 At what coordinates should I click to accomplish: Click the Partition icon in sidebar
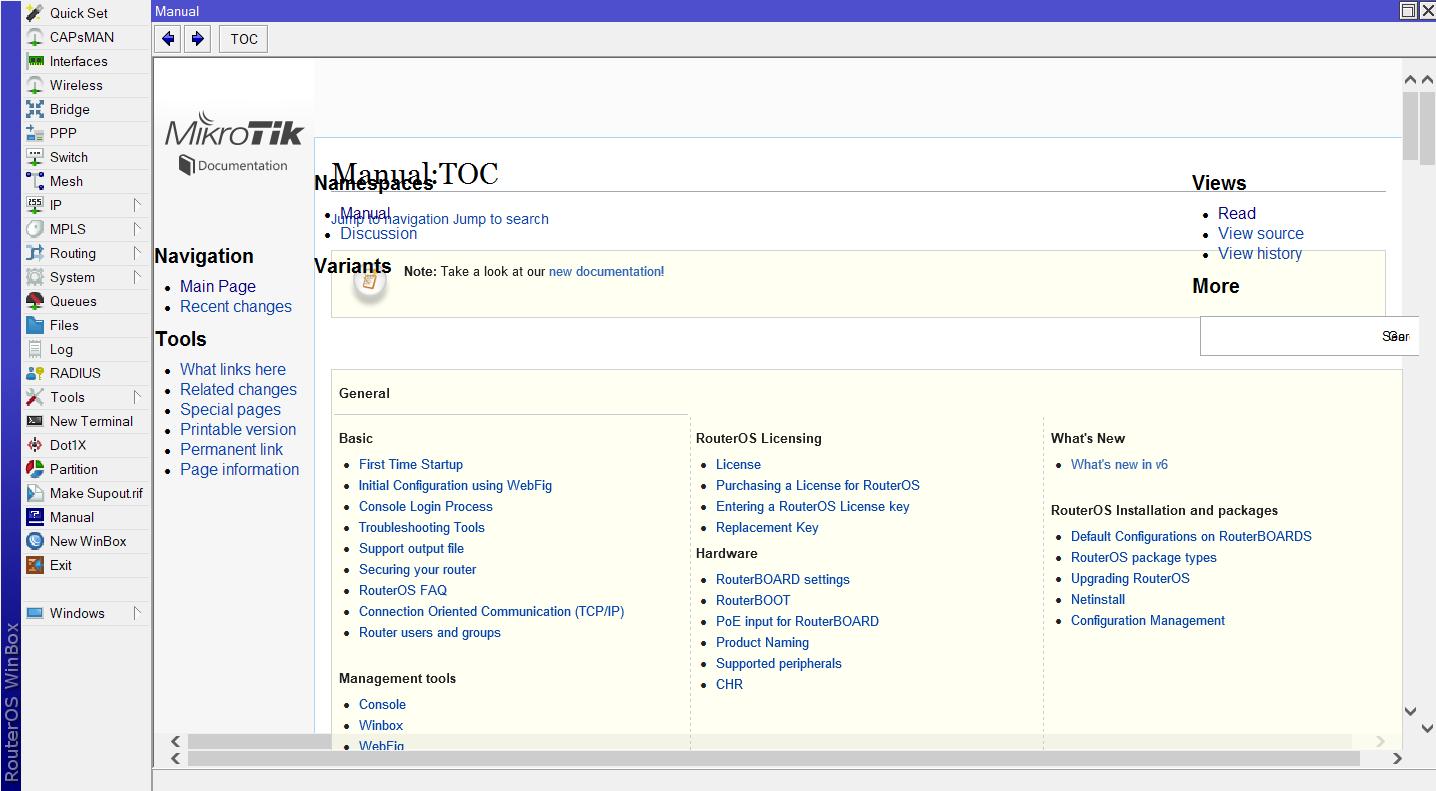(x=35, y=469)
